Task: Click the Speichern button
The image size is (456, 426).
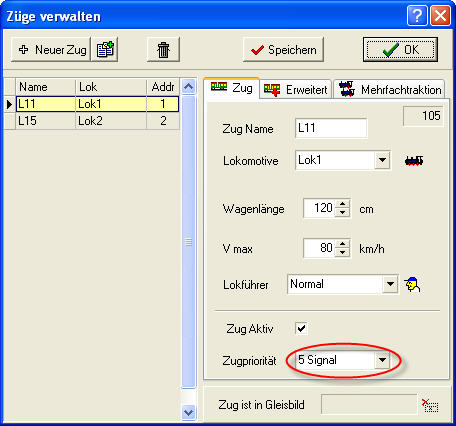Action: (283, 50)
